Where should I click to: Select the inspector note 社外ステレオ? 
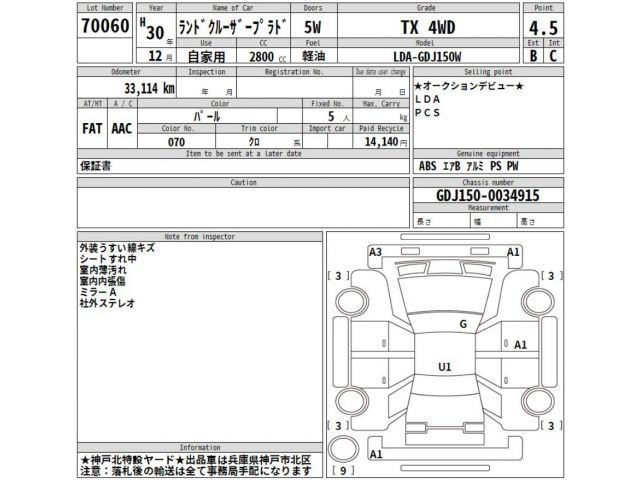pyautogui.click(x=107, y=303)
